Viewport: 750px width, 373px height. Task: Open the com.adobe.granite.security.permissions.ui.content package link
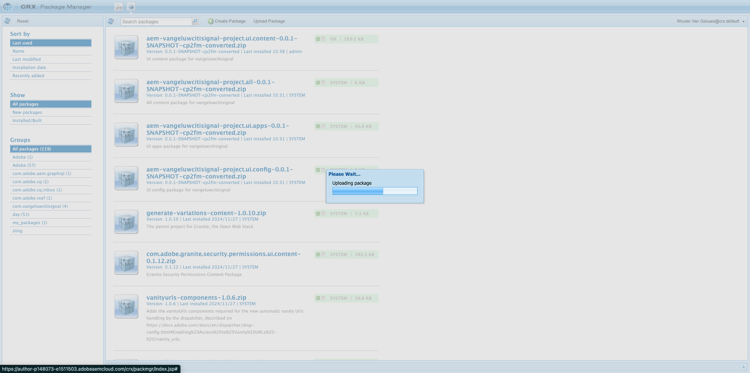(223, 257)
